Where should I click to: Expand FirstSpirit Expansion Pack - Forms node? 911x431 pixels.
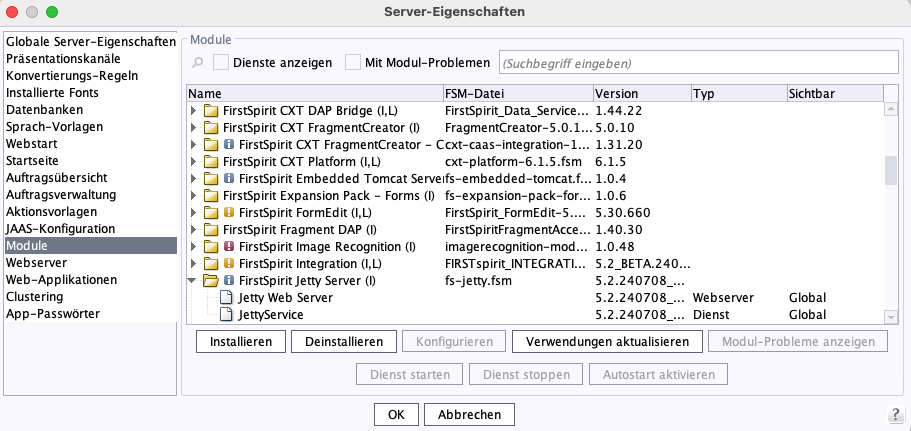pos(194,196)
